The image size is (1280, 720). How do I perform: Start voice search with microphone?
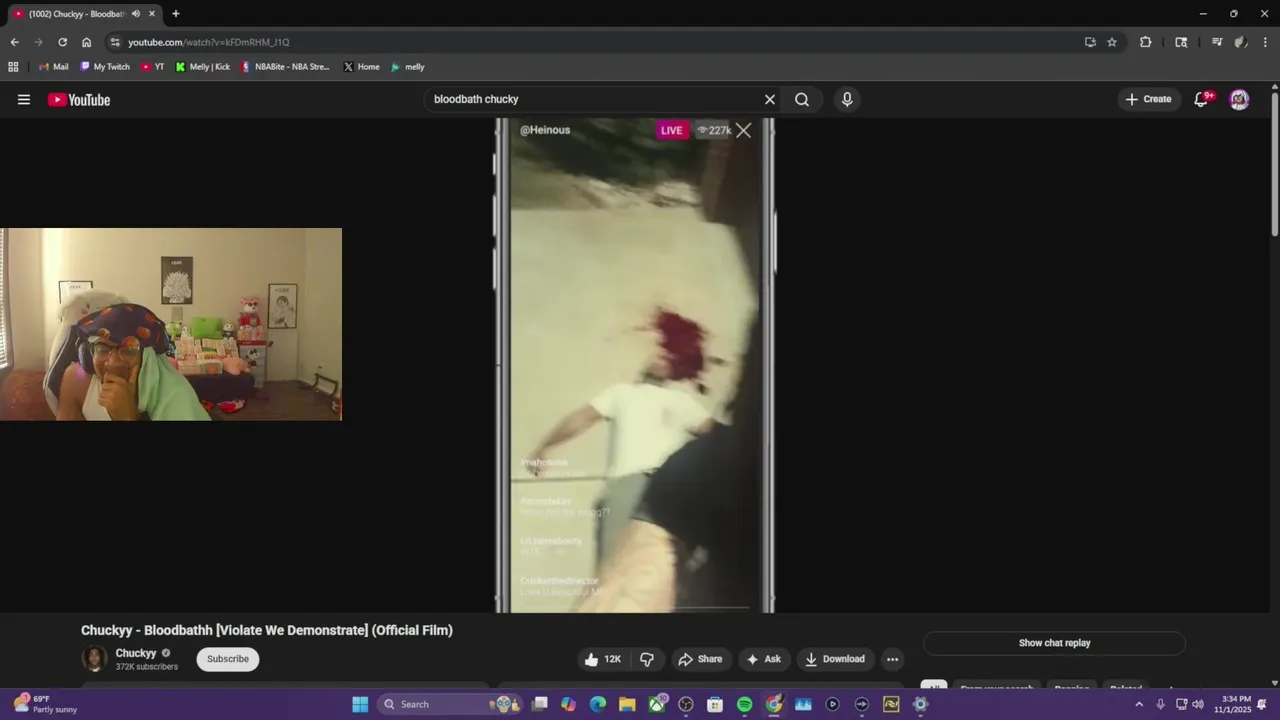847,99
